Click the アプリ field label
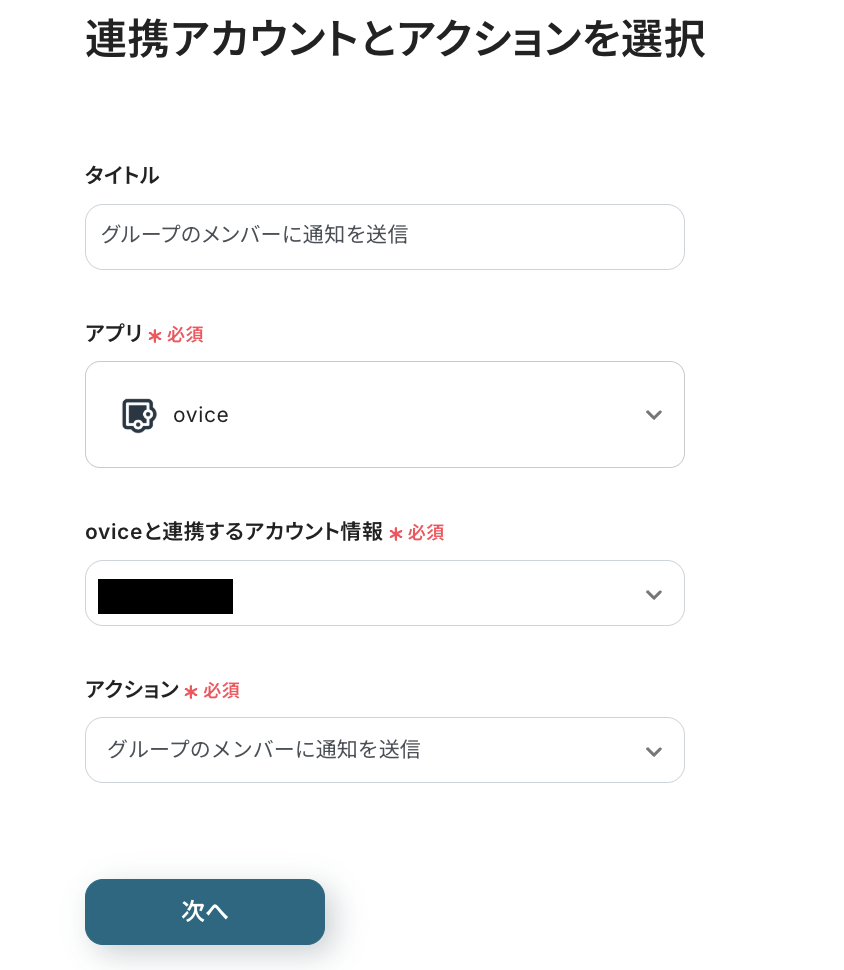 tap(114, 334)
